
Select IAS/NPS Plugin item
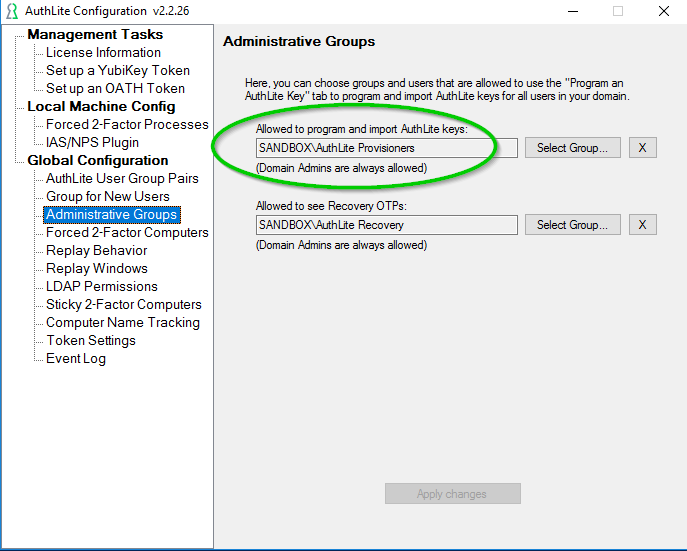(x=92, y=142)
